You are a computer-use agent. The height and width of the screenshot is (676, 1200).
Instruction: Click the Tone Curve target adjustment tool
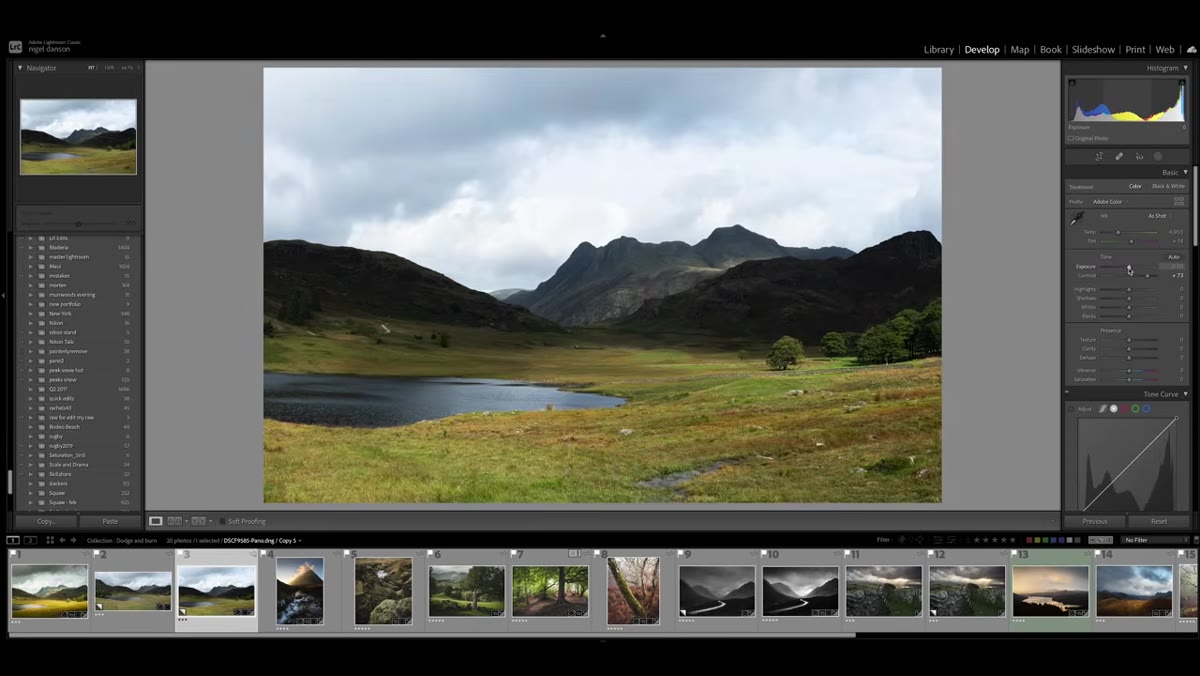1071,409
